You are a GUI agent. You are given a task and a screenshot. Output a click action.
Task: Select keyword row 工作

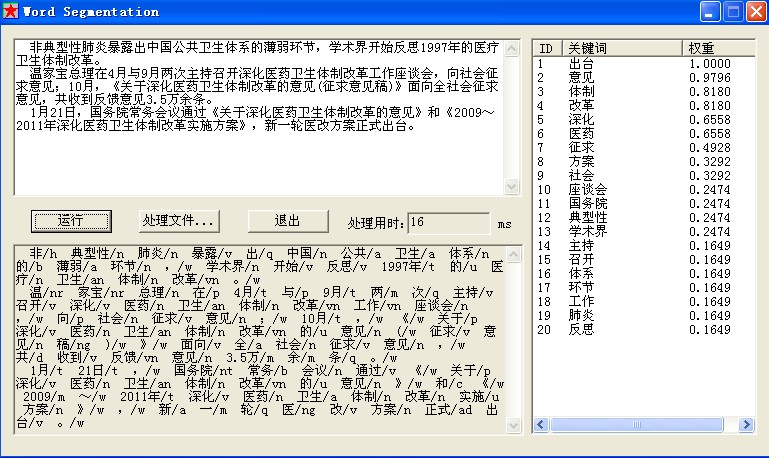644,302
